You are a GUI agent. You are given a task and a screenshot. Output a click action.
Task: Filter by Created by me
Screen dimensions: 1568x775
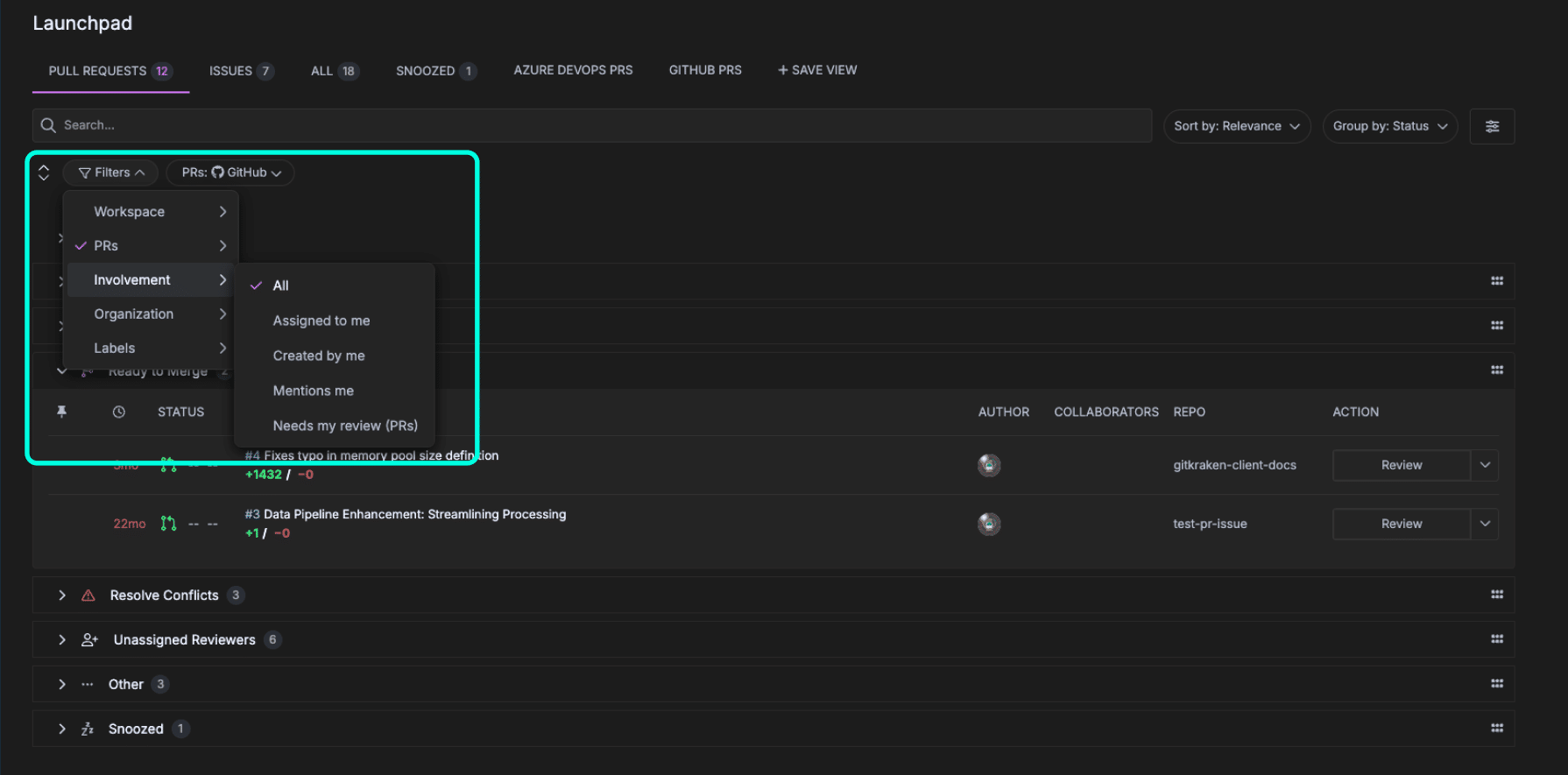pyautogui.click(x=335, y=356)
